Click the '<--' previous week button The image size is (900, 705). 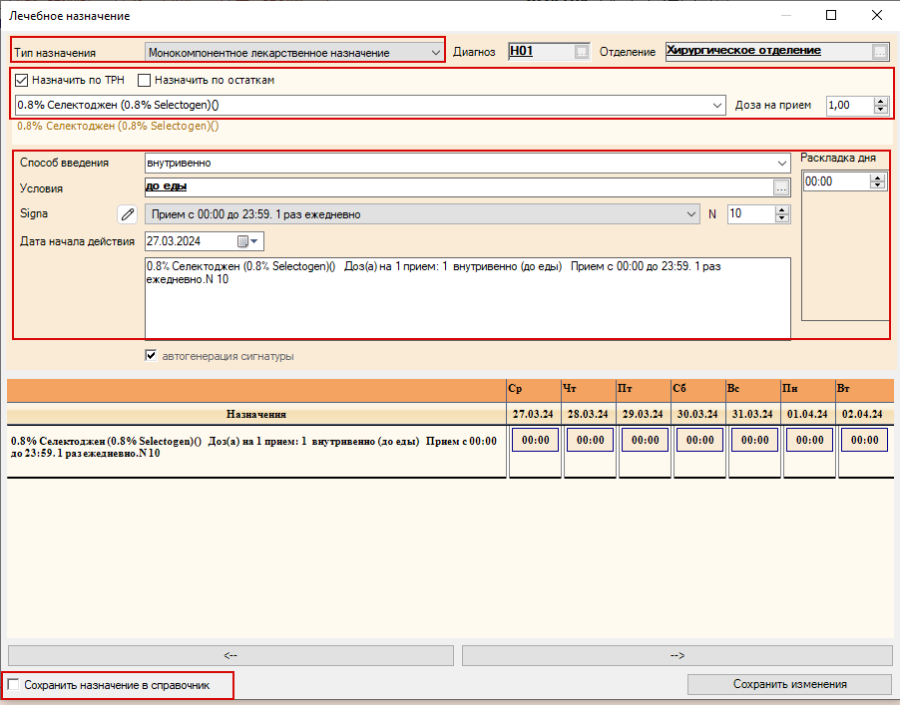pyautogui.click(x=231, y=656)
